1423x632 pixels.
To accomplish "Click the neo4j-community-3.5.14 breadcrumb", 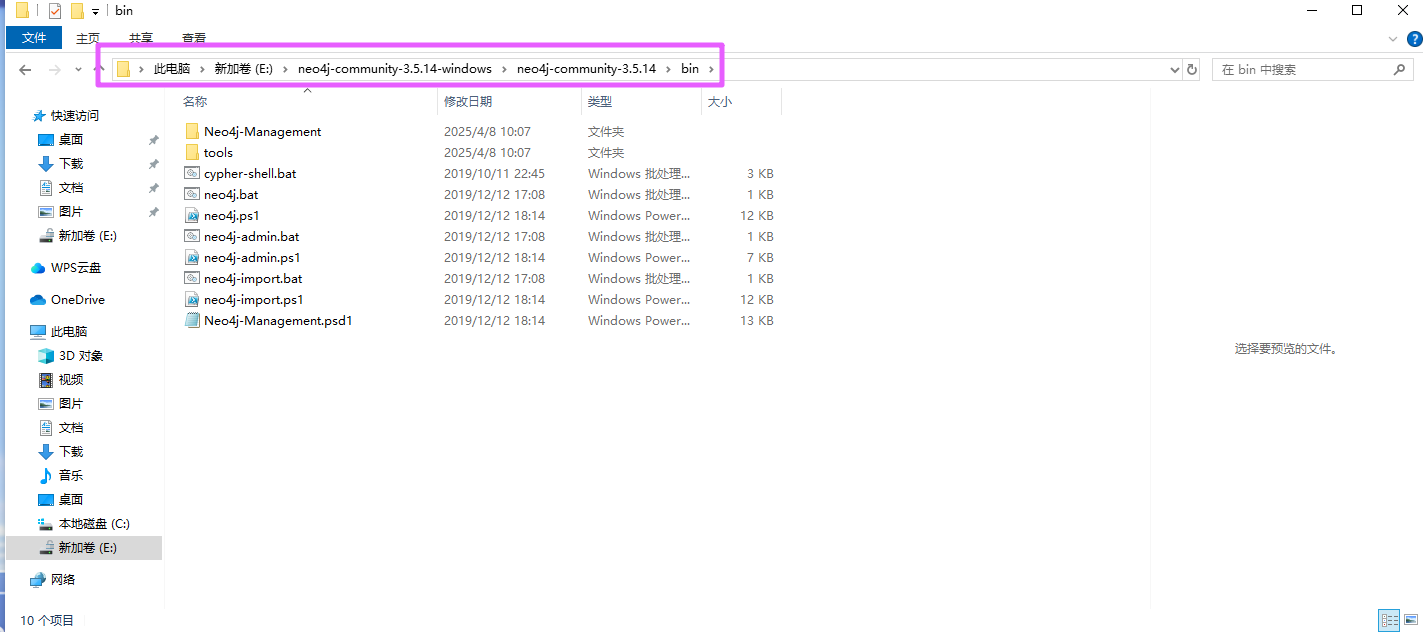I will pyautogui.click(x=586, y=69).
